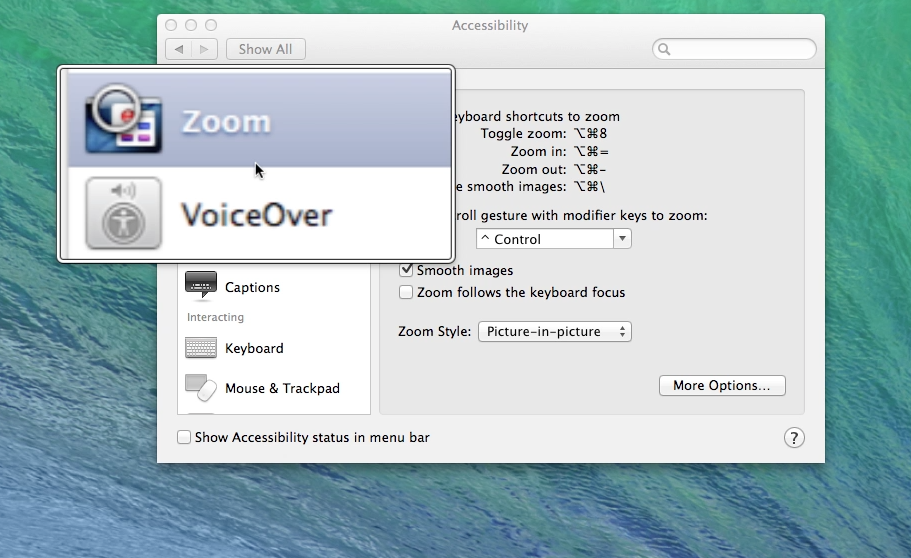Click the Captions speech bubble icon
911x558 pixels.
tap(200, 285)
